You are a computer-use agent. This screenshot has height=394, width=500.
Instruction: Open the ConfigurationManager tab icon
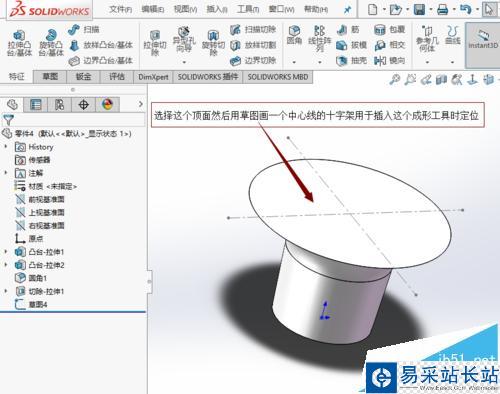(x=59, y=105)
